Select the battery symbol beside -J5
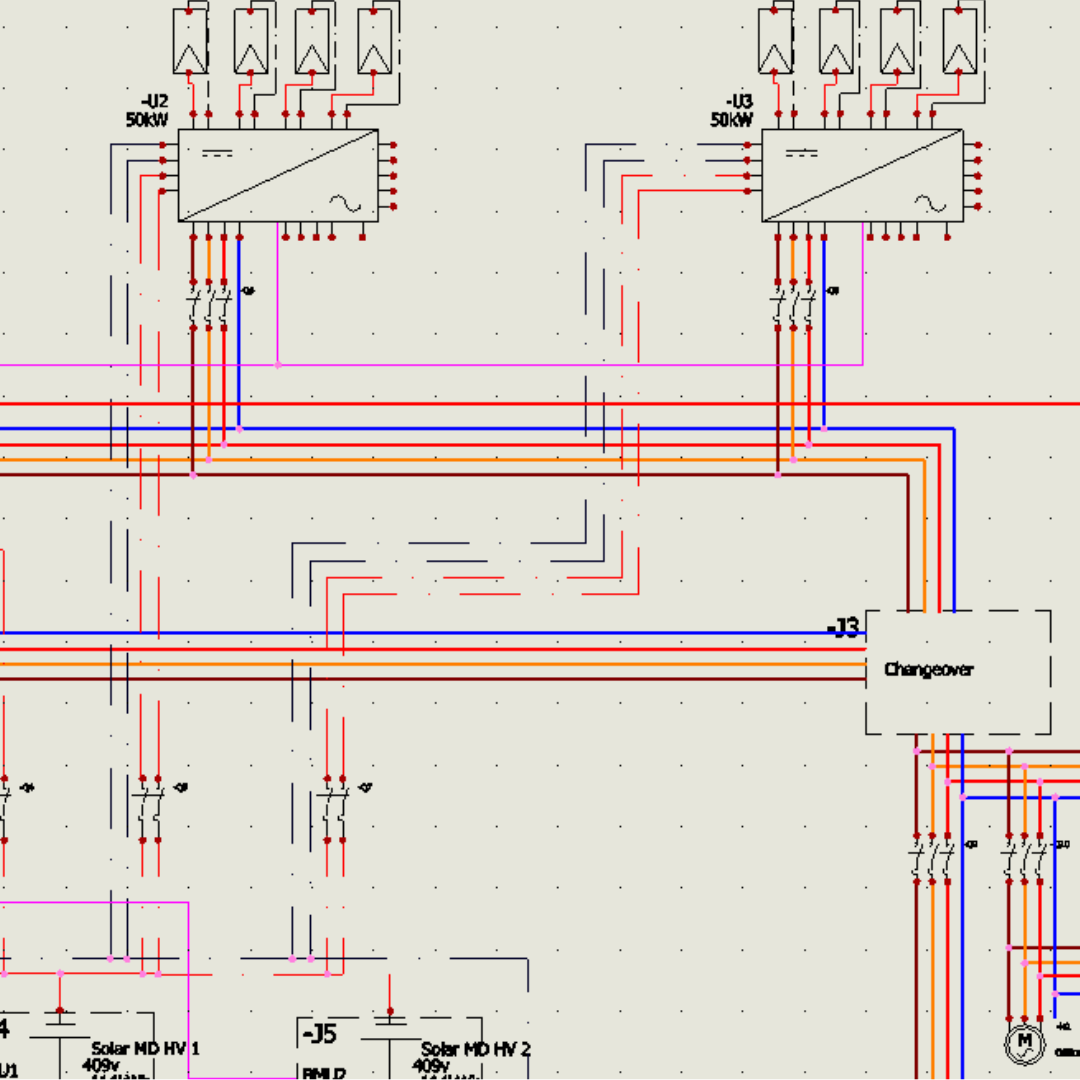Screen dimensions: 1080x1080 click(x=390, y=1017)
